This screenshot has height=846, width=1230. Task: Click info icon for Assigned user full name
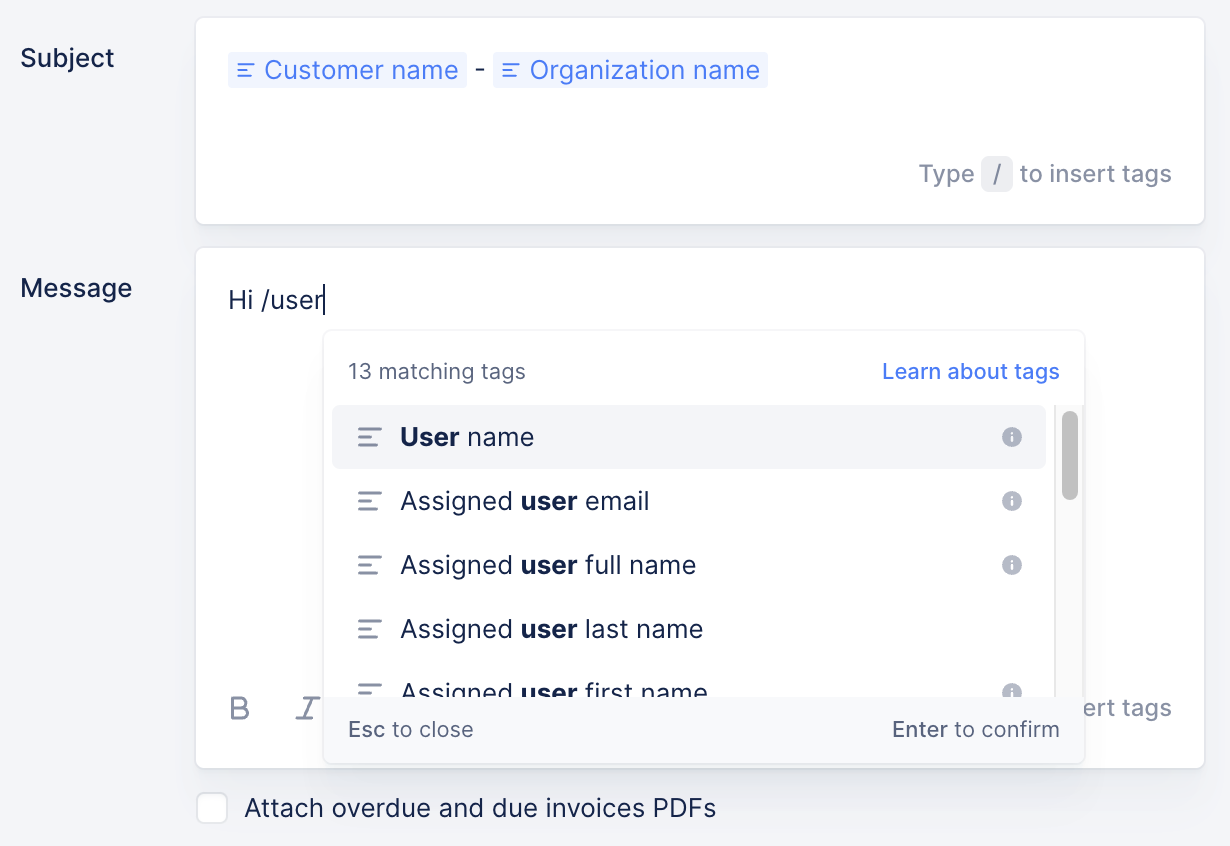pos(1012,565)
